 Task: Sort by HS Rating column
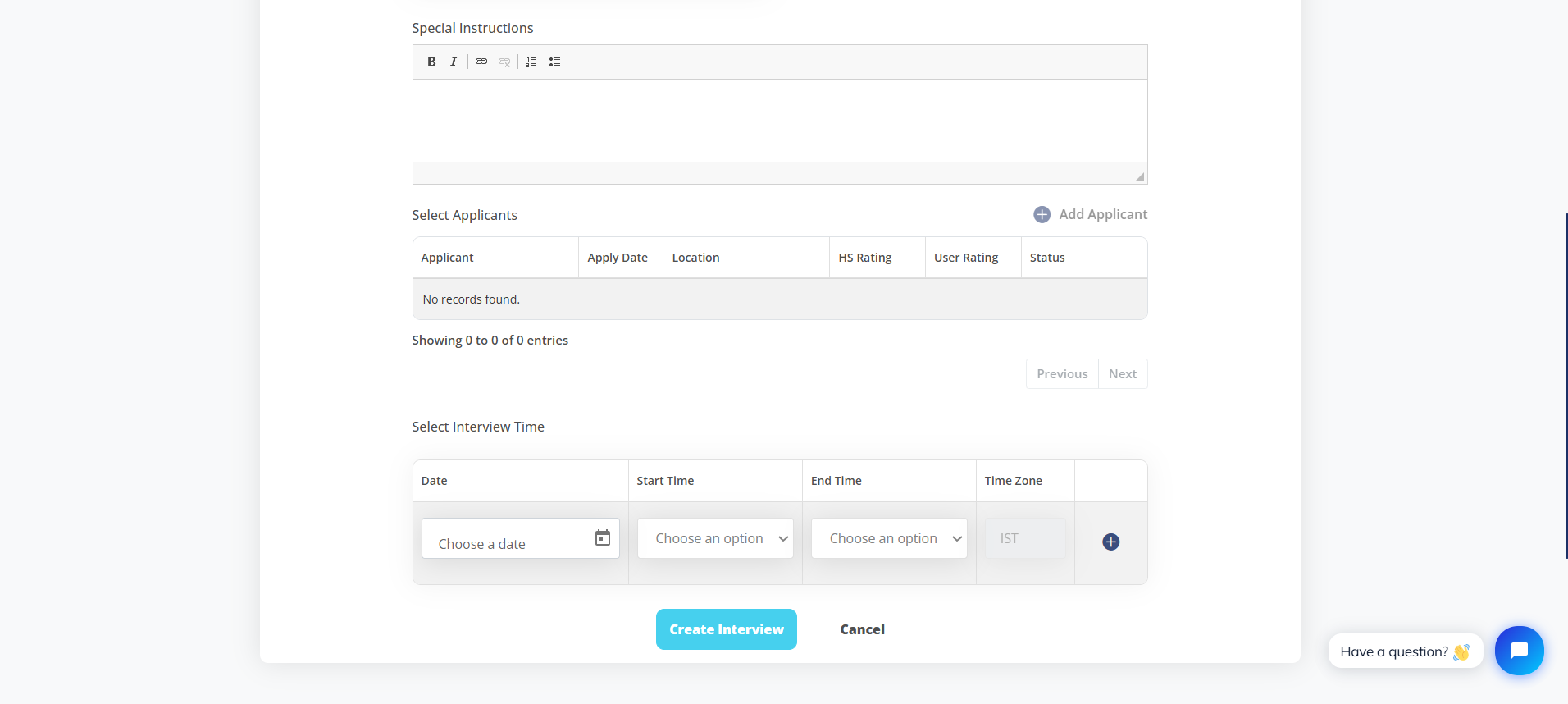865,258
